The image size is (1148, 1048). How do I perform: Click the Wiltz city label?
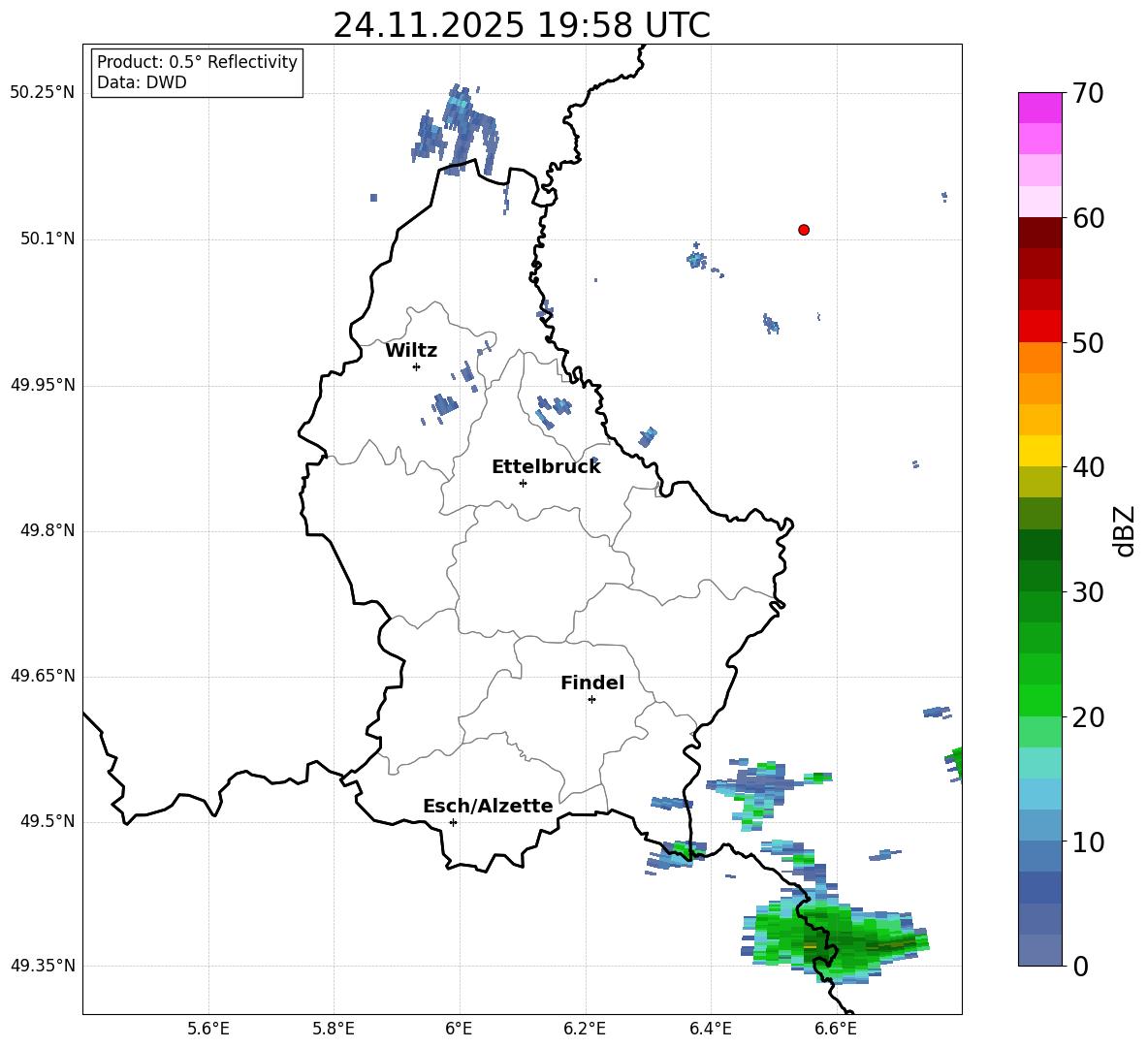(411, 351)
